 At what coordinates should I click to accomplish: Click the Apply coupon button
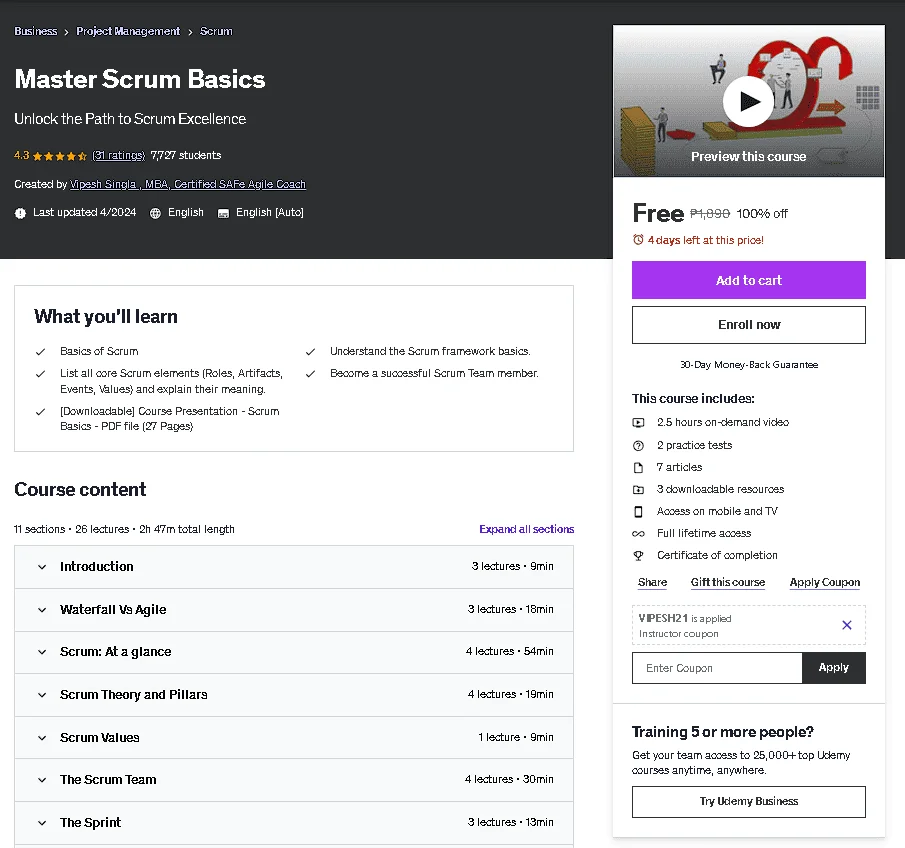833,668
